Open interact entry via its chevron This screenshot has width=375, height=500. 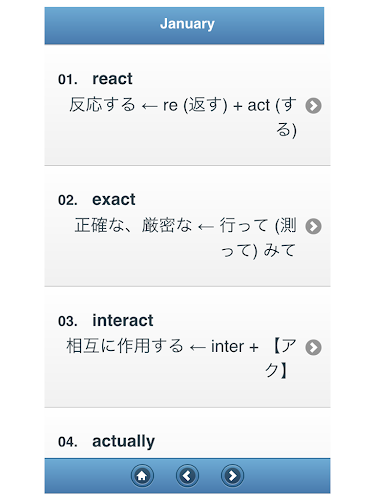pyautogui.click(x=313, y=347)
